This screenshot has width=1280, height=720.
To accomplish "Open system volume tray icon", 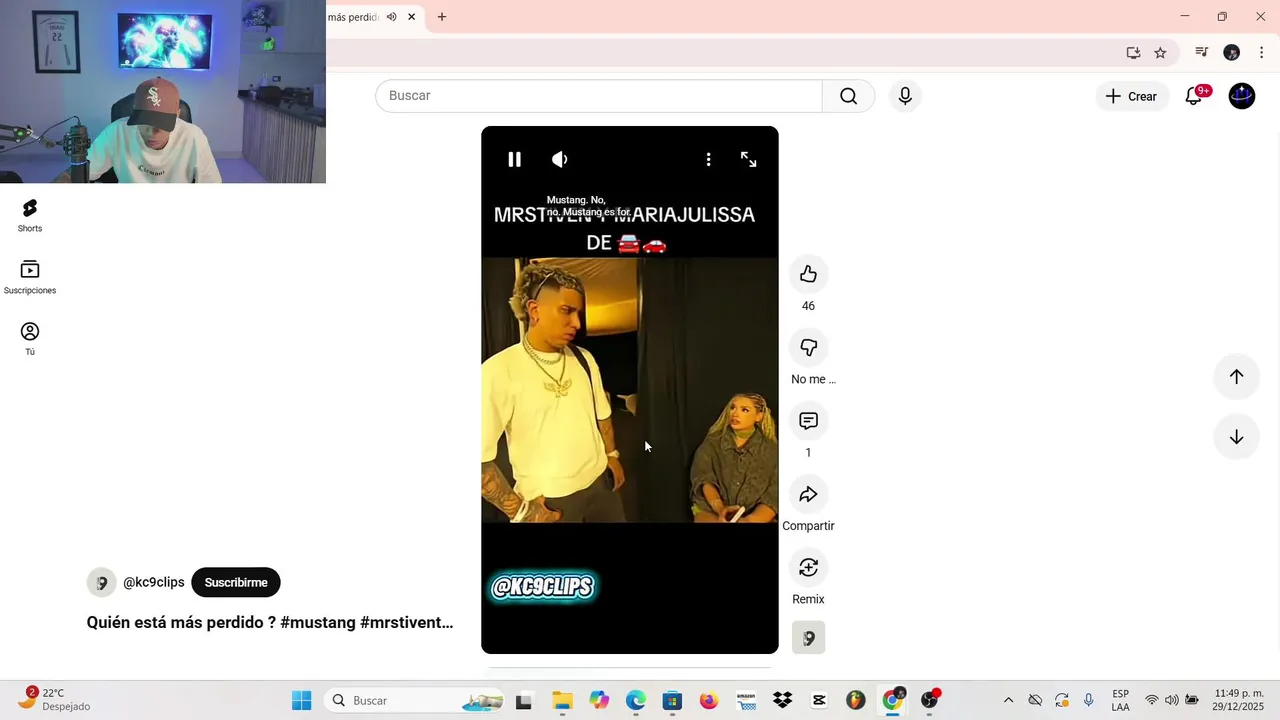I will (1171, 701).
